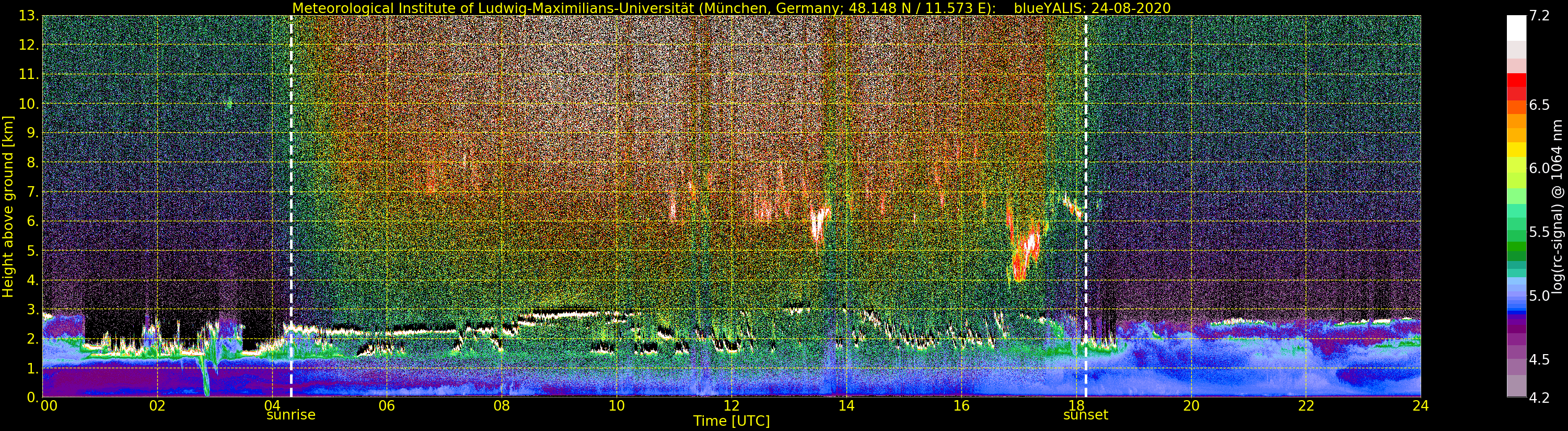This screenshot has height=431, width=1568.
Task: Click the time axis tick '08'
Action: tap(502, 406)
